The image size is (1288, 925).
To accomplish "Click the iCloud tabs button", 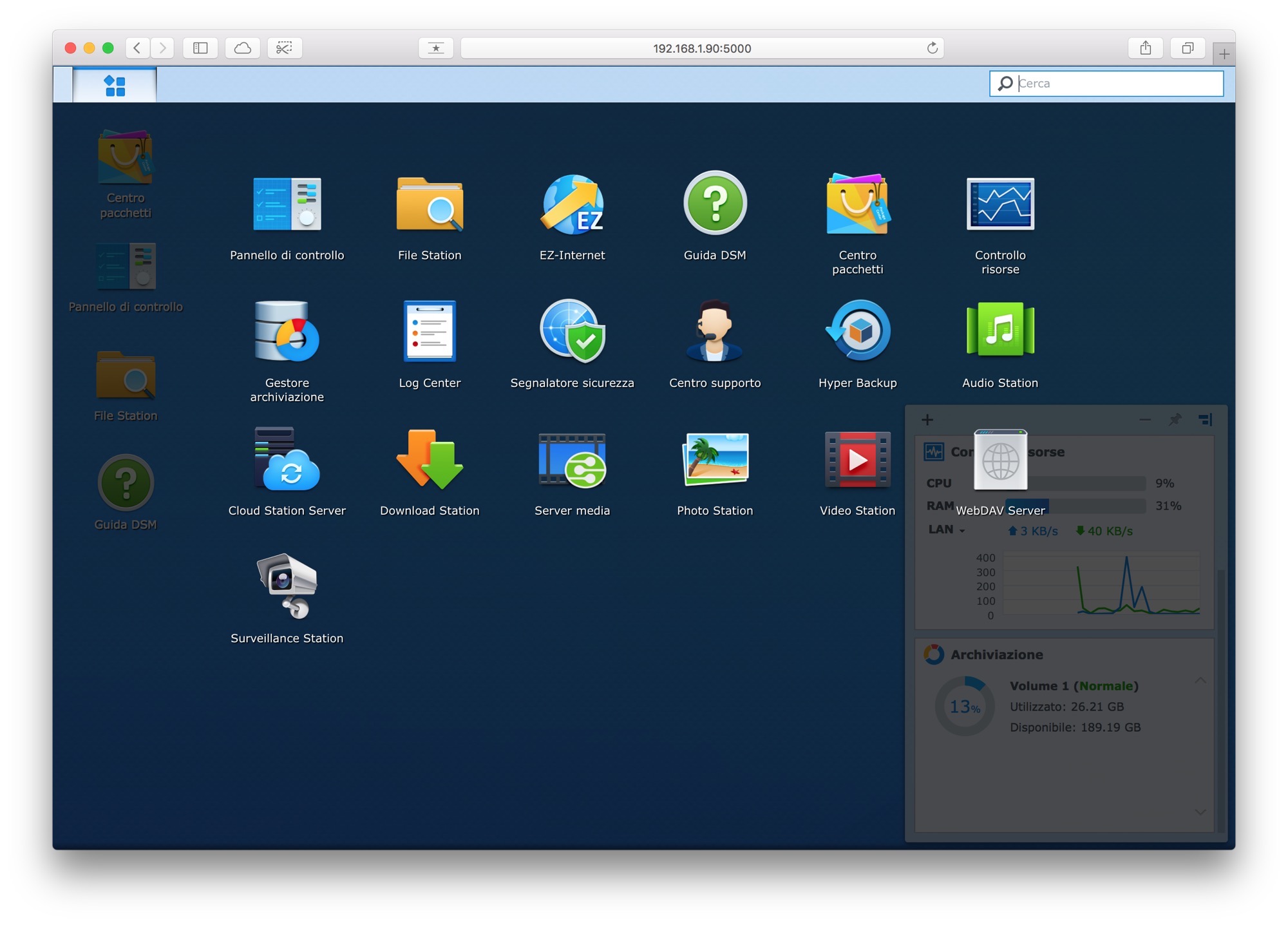I will [x=243, y=48].
